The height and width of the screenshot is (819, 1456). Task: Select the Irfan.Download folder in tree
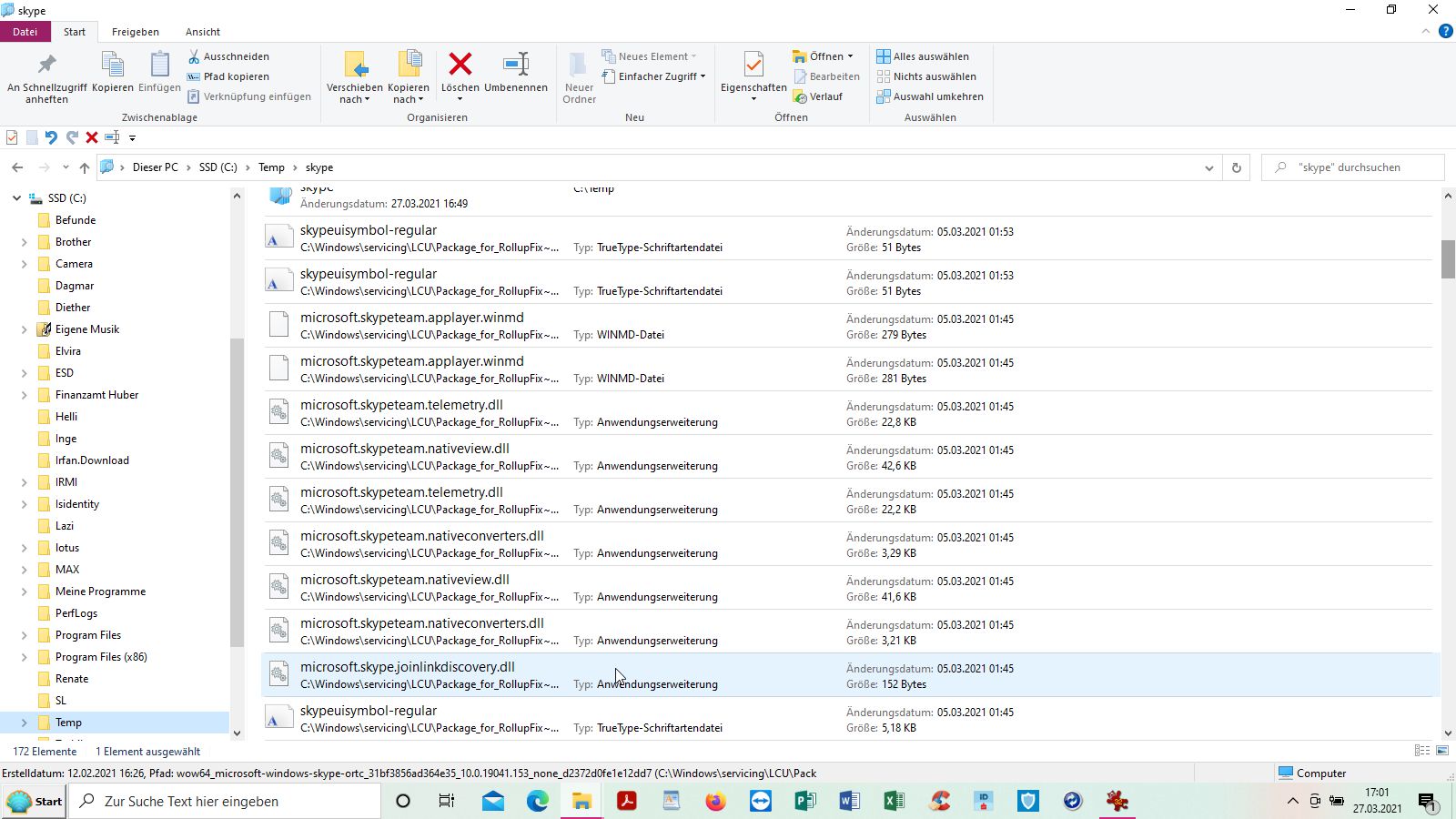click(x=92, y=460)
